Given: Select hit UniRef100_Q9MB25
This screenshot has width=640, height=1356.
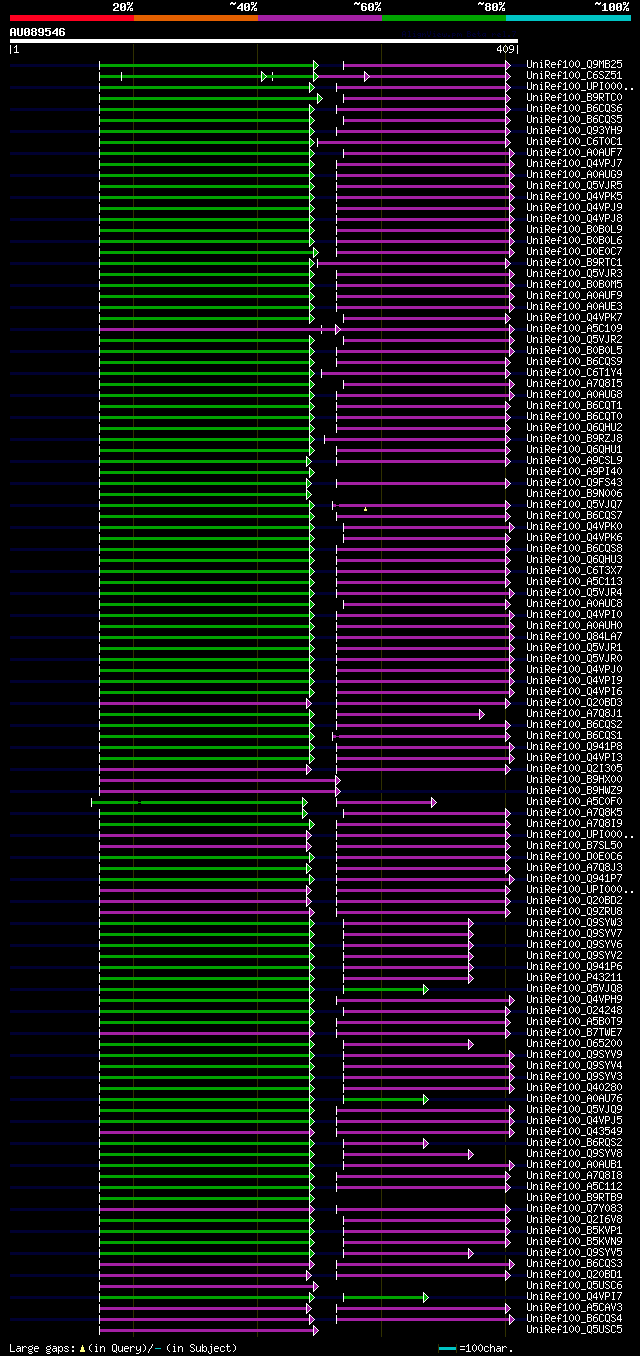Looking at the screenshot, I should (574, 64).
